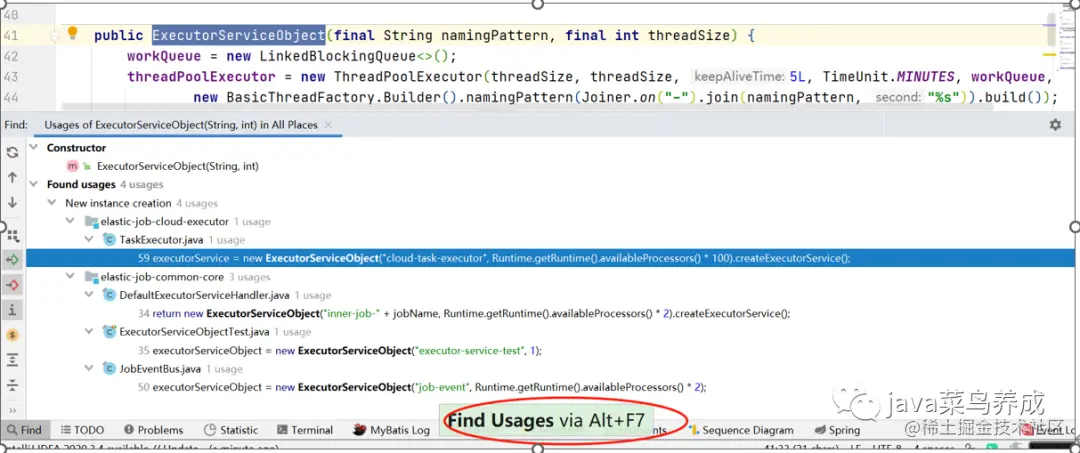The image size is (1080, 453).
Task: Collapse New instance creation group
Action: pos(52,203)
